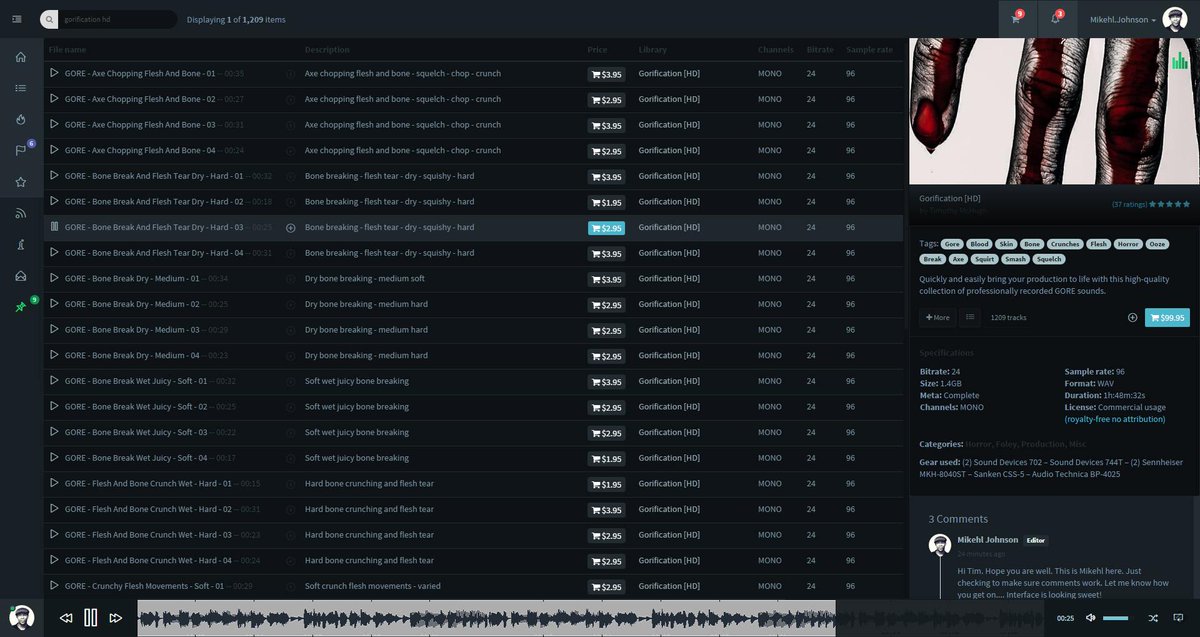Play GORE - Axe Chopping Flesh And Bone - 03
Viewport: 1200px width, 637px height.
pos(54,125)
